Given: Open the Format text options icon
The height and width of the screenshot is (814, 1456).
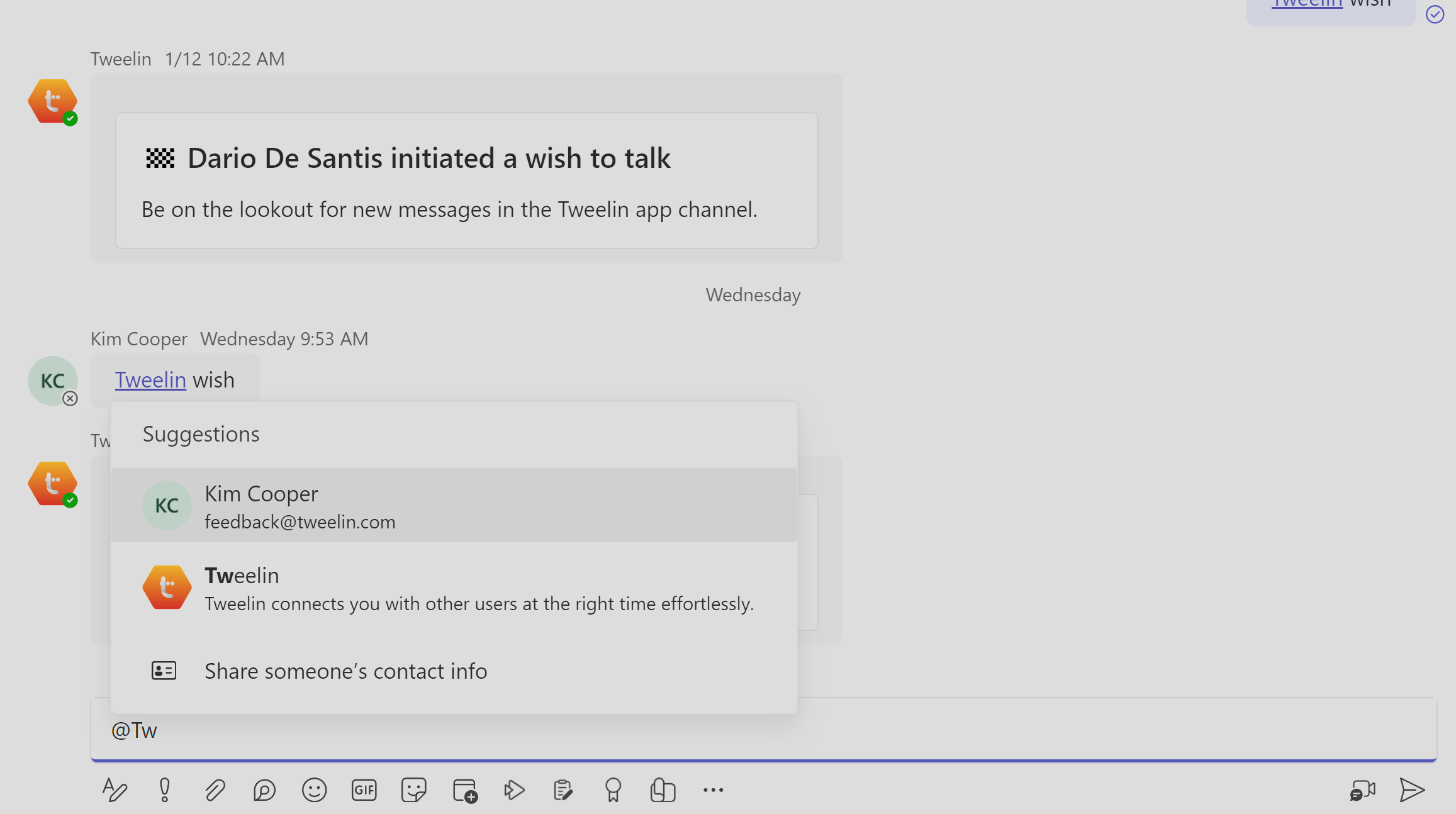Looking at the screenshot, I should point(115,790).
